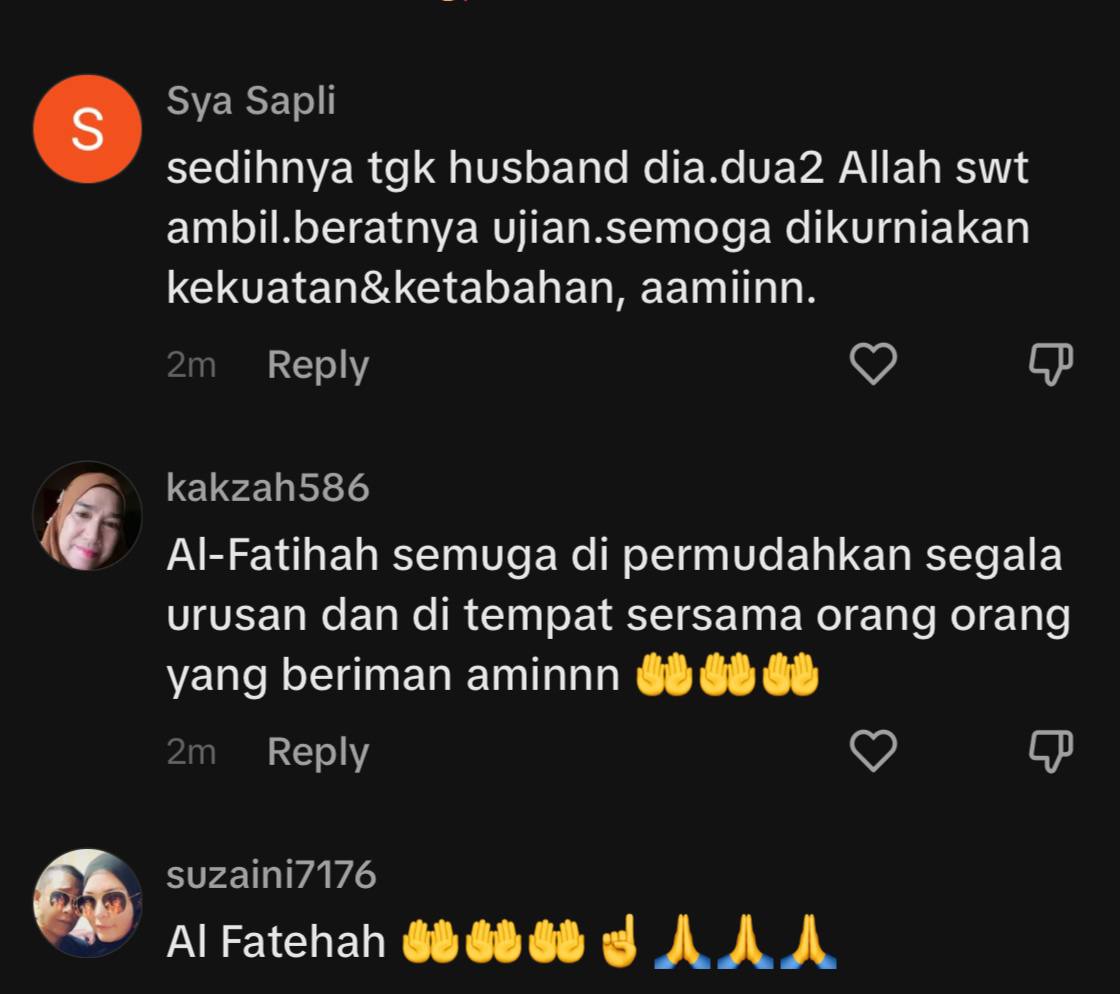Open Sya Sapli's orange S avatar
This screenshot has height=994, width=1120.
coord(87,129)
